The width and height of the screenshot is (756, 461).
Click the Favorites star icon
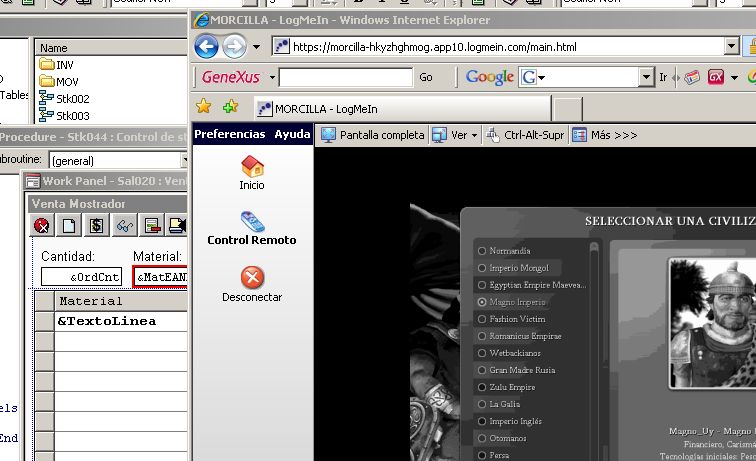coord(203,107)
